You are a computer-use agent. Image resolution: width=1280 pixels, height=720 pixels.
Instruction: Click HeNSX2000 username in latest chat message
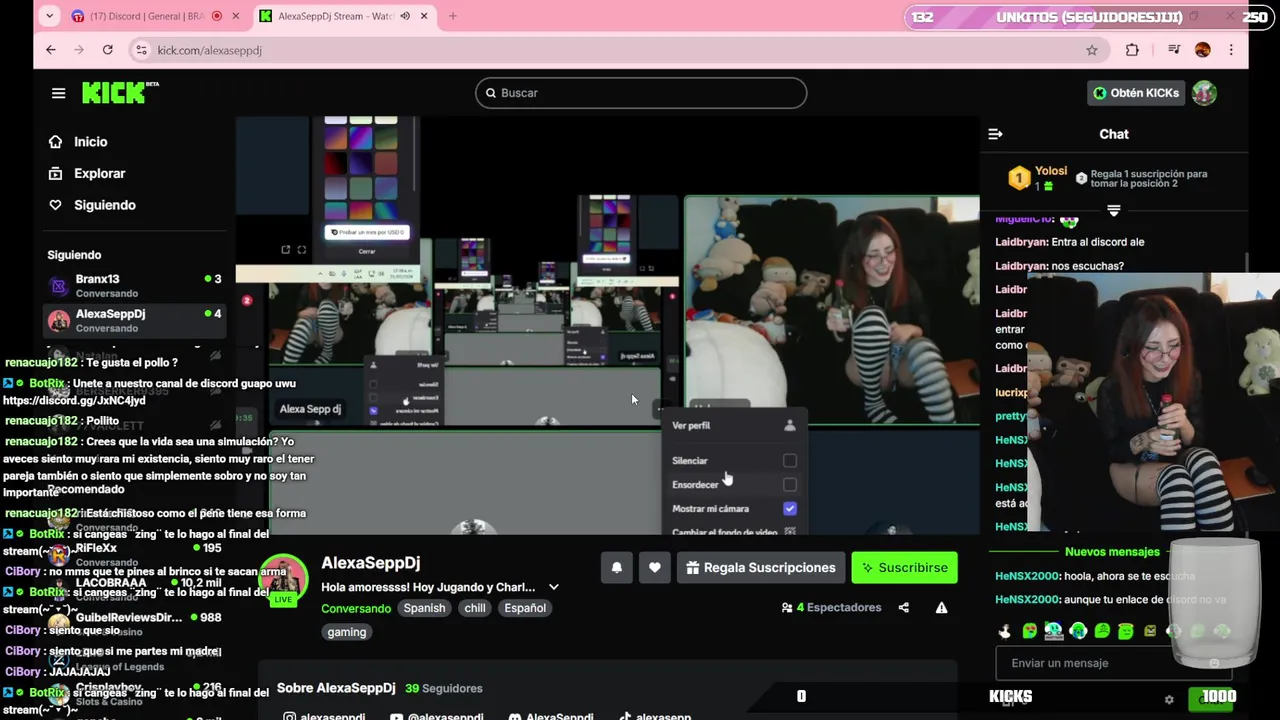pyautogui.click(x=1027, y=600)
